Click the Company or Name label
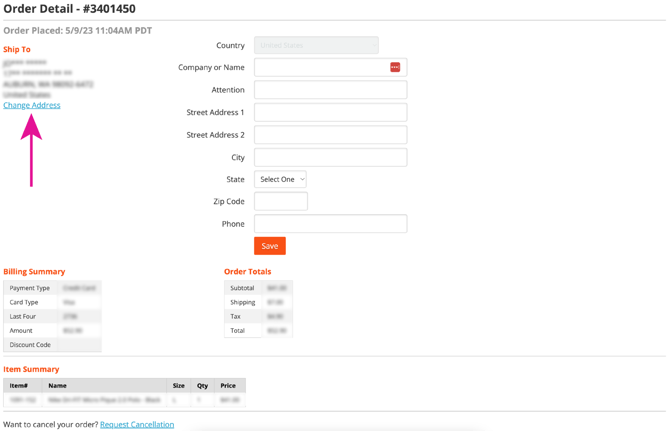This screenshot has height=431, width=670. [211, 67]
